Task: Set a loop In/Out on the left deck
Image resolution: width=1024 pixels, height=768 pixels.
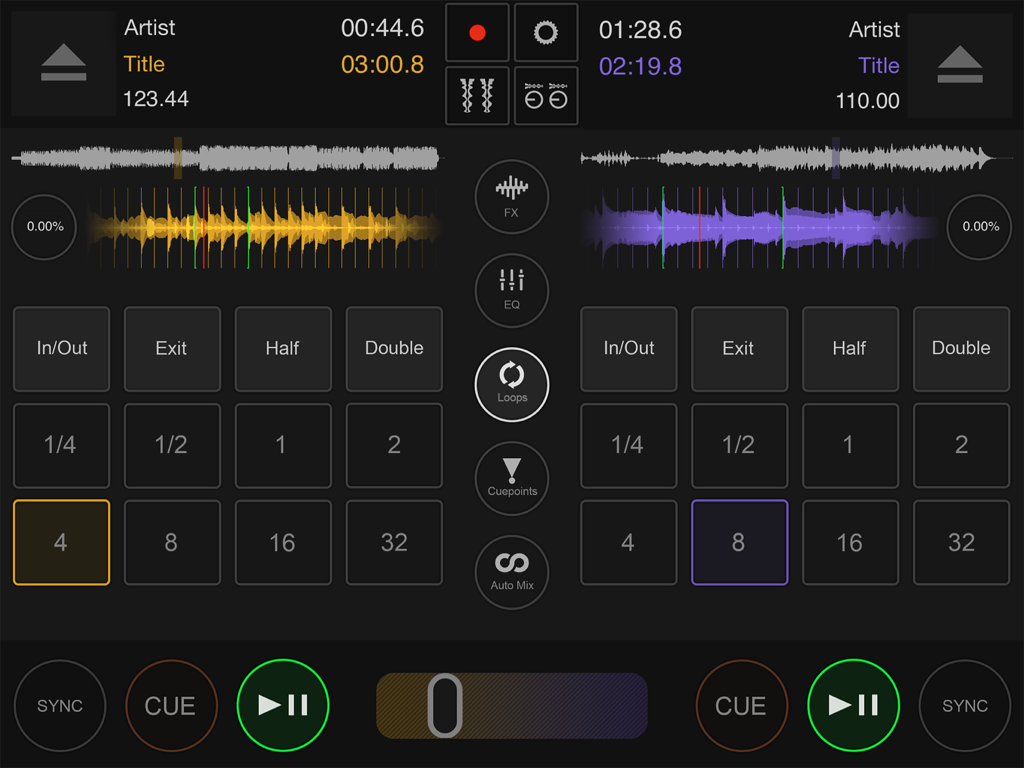Action: tap(61, 348)
